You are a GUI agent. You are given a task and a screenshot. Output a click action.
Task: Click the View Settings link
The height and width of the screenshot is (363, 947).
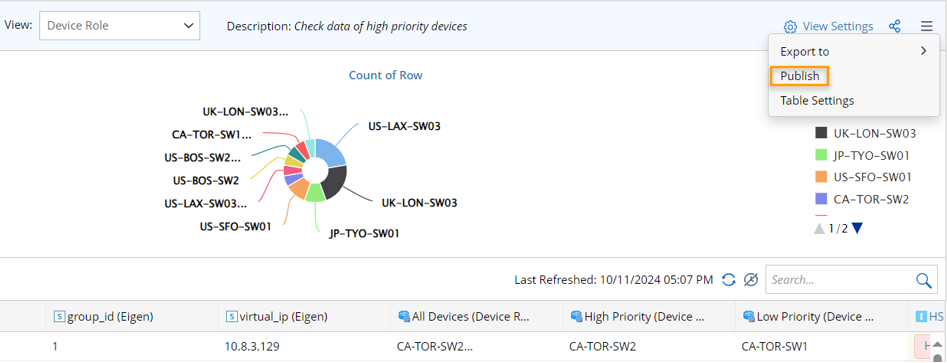pyautogui.click(x=837, y=27)
